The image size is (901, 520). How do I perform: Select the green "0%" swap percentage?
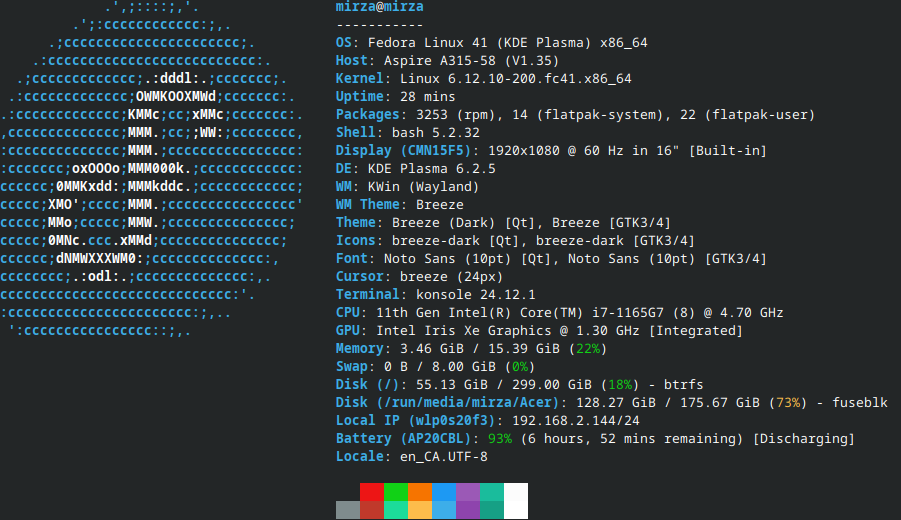click(520, 367)
